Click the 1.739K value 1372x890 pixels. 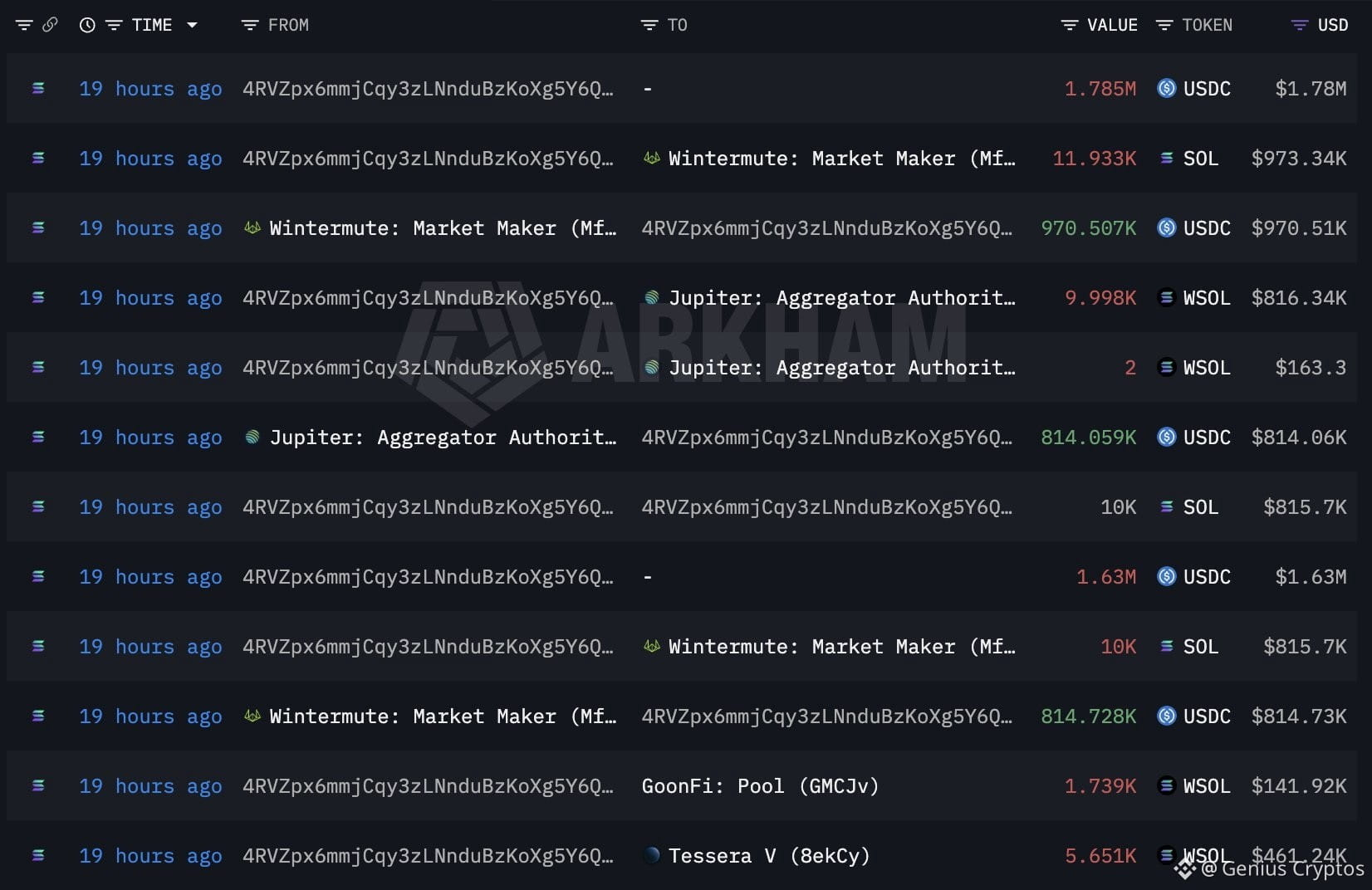[1100, 786]
